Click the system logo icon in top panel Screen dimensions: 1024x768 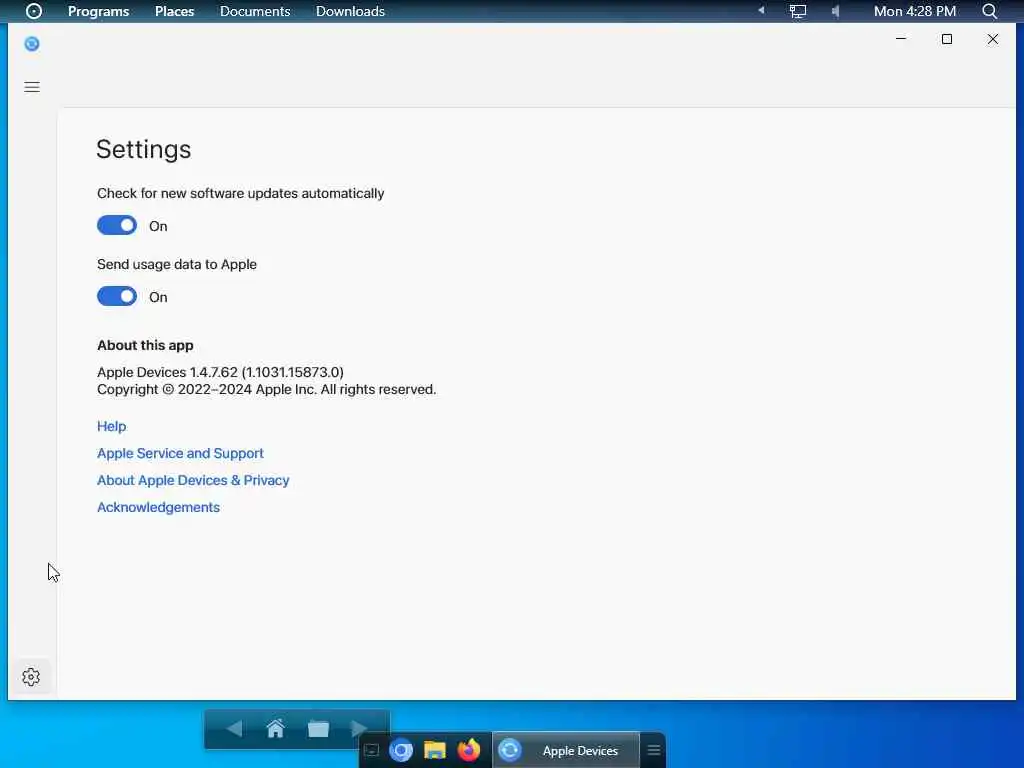(34, 11)
